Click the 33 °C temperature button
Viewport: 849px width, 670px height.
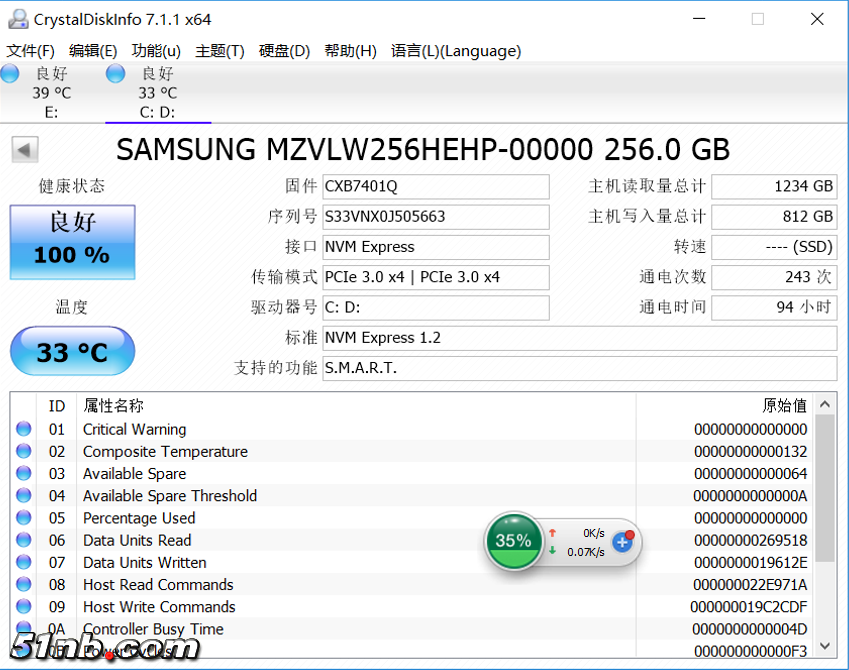[x=72, y=352]
